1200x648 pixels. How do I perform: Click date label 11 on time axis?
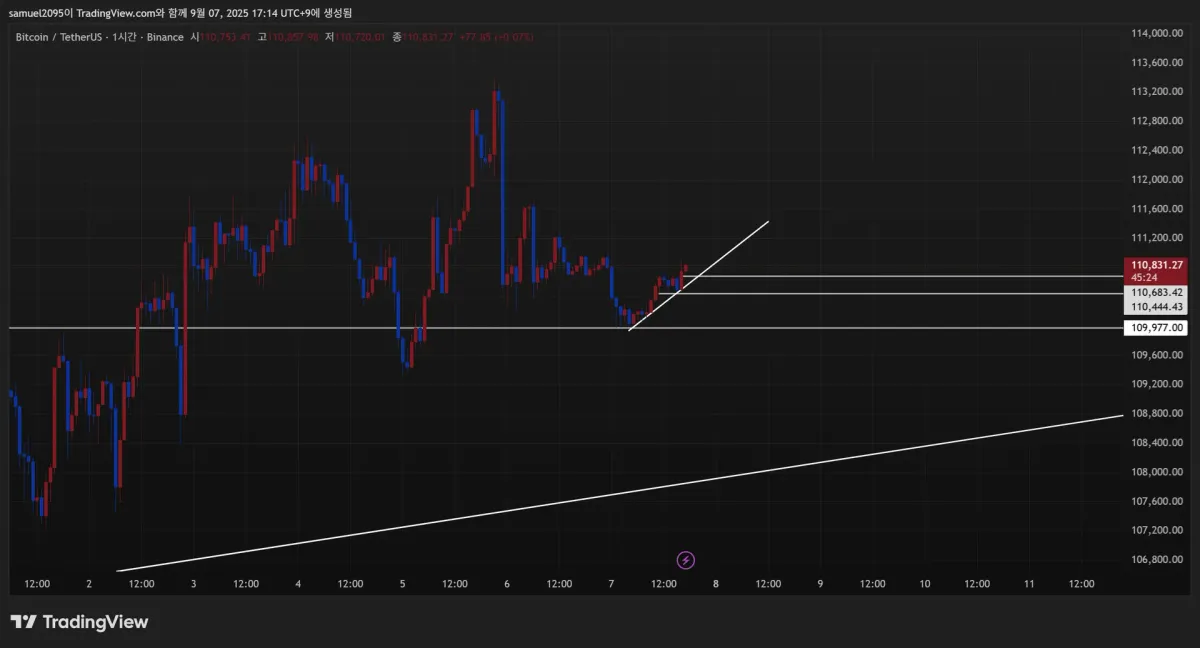coord(1029,583)
